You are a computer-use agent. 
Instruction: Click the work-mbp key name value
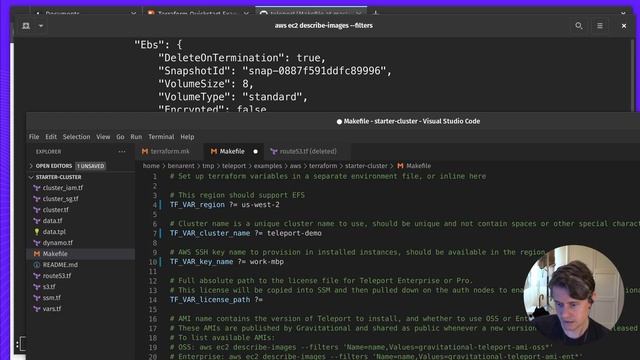[267, 262]
